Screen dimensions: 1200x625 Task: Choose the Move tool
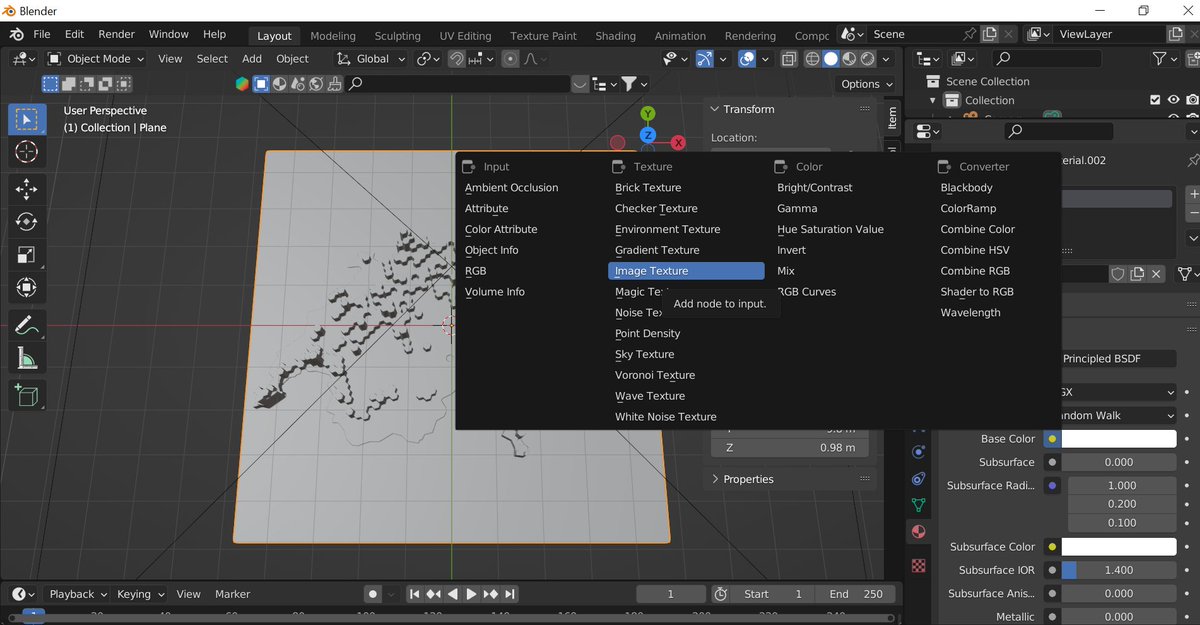27,190
